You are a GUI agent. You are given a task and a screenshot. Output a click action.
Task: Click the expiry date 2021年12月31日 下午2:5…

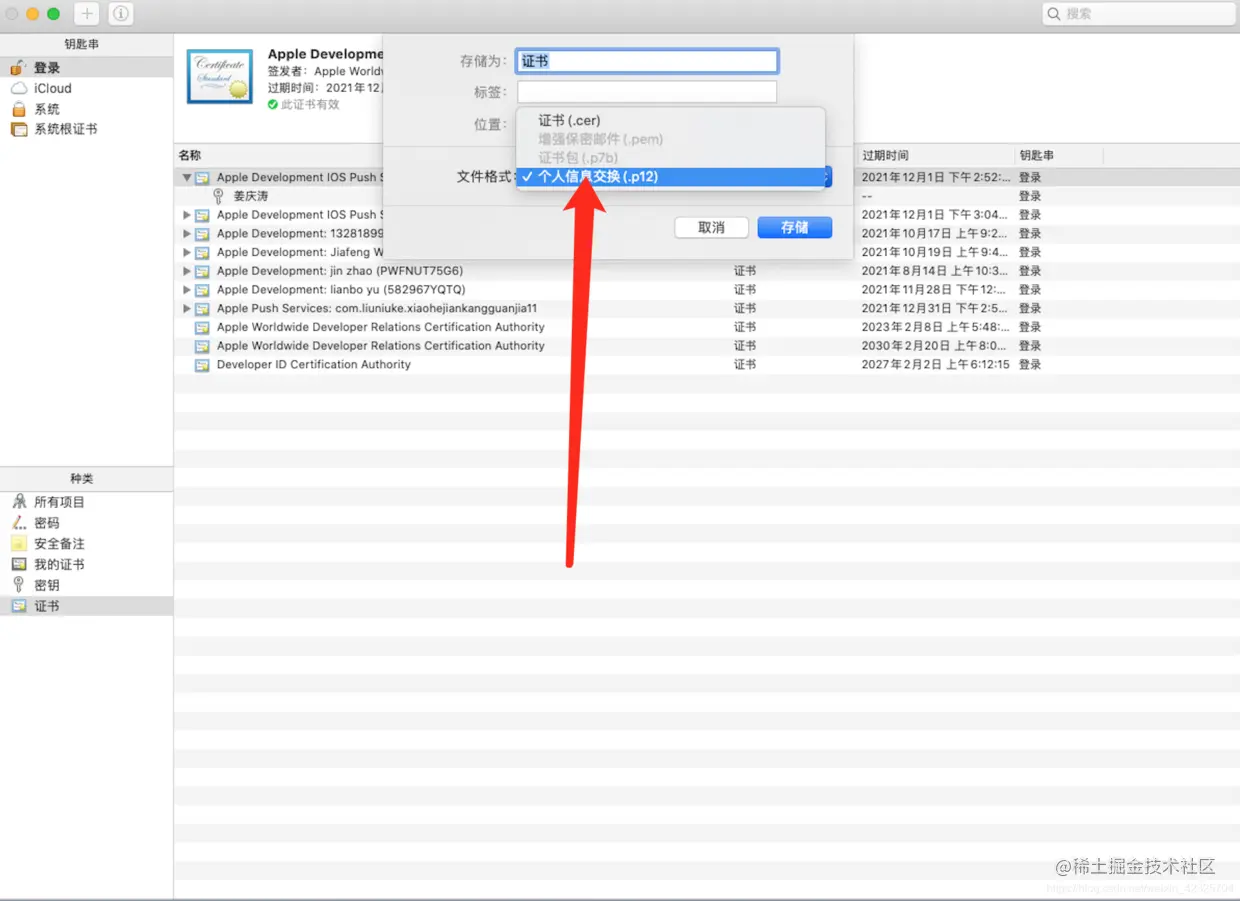point(935,308)
